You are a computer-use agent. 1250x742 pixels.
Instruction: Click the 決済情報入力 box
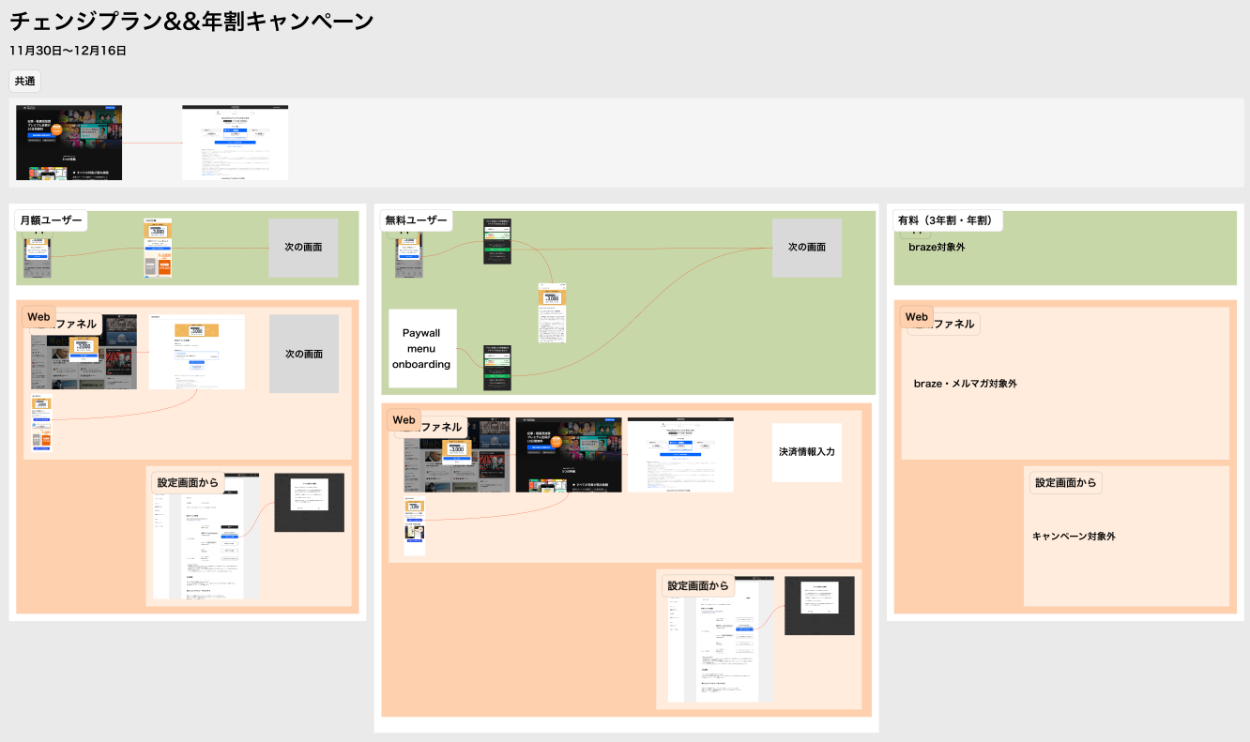point(806,452)
